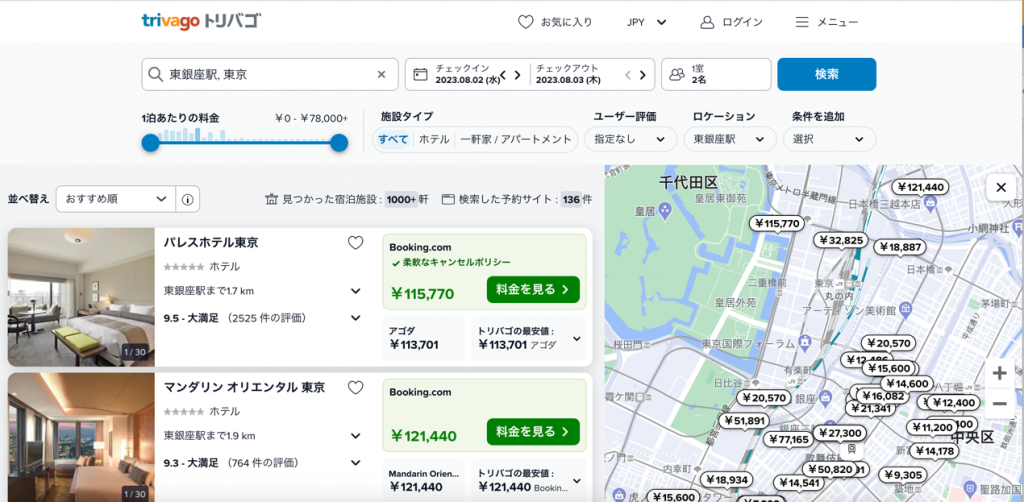Click 料金を見る for ¥115,770 deal
1024x502 pixels.
533,290
